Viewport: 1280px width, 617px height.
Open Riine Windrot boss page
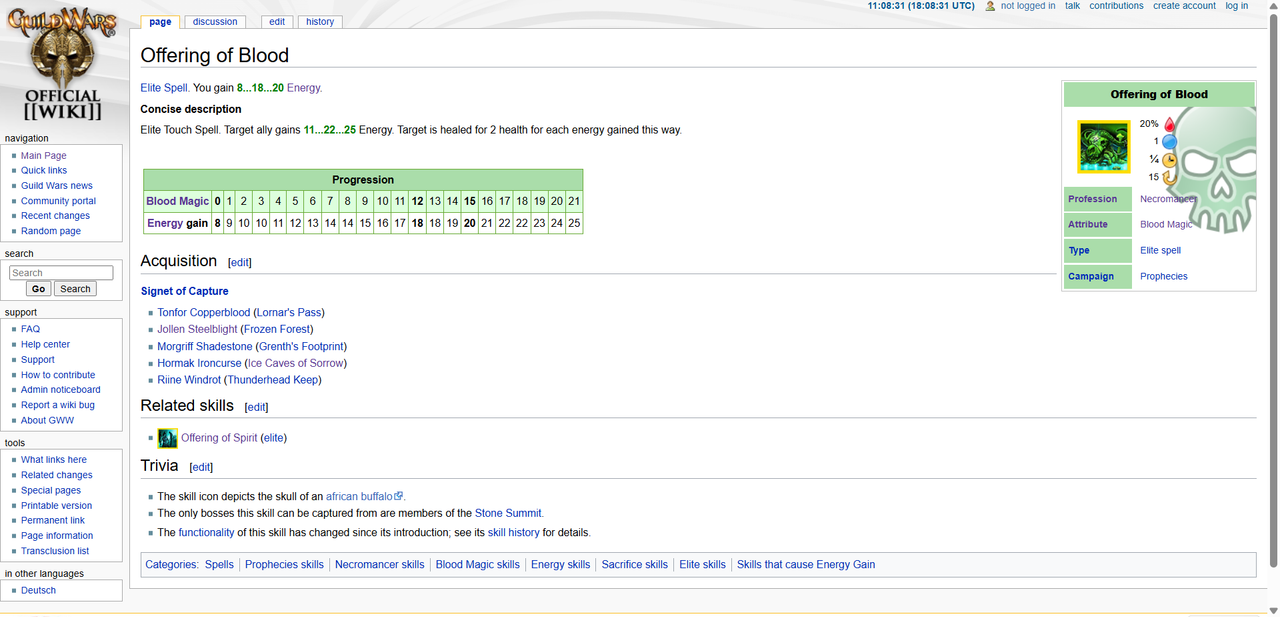tap(189, 380)
